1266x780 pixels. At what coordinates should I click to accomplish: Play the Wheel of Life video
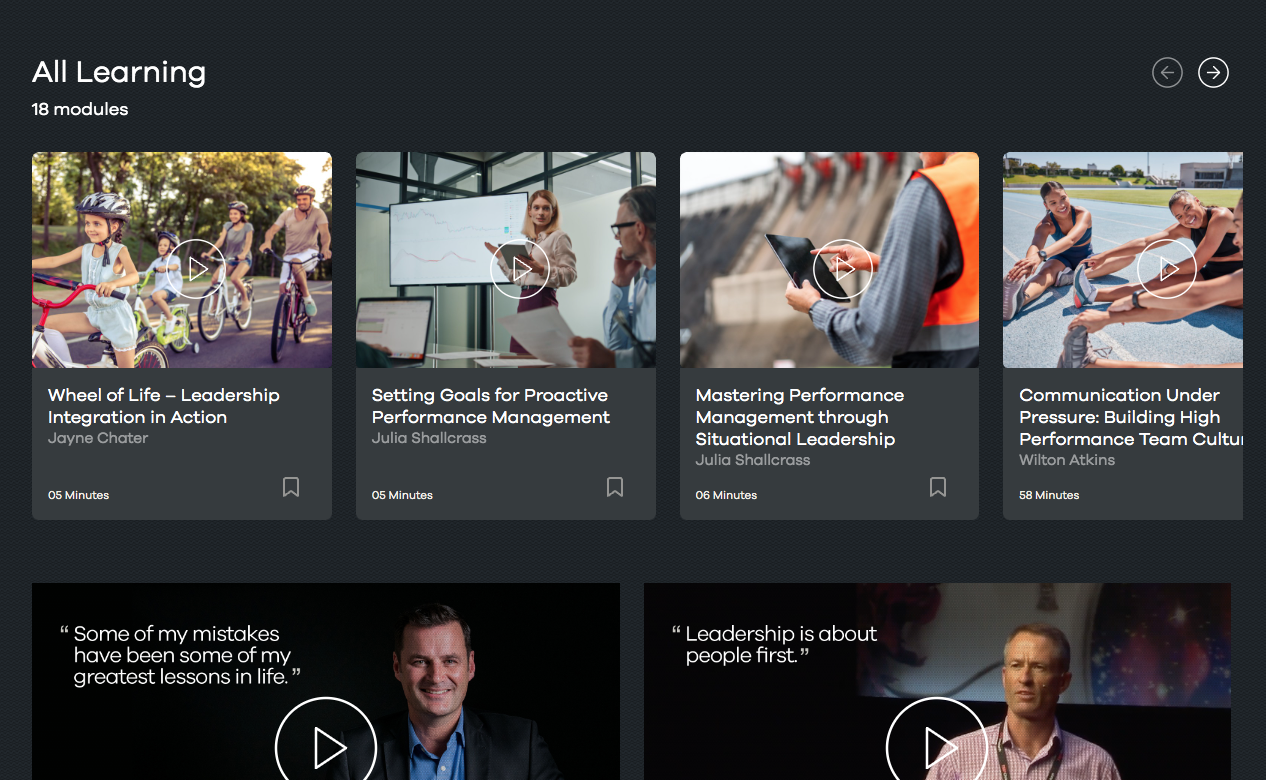pyautogui.click(x=197, y=269)
